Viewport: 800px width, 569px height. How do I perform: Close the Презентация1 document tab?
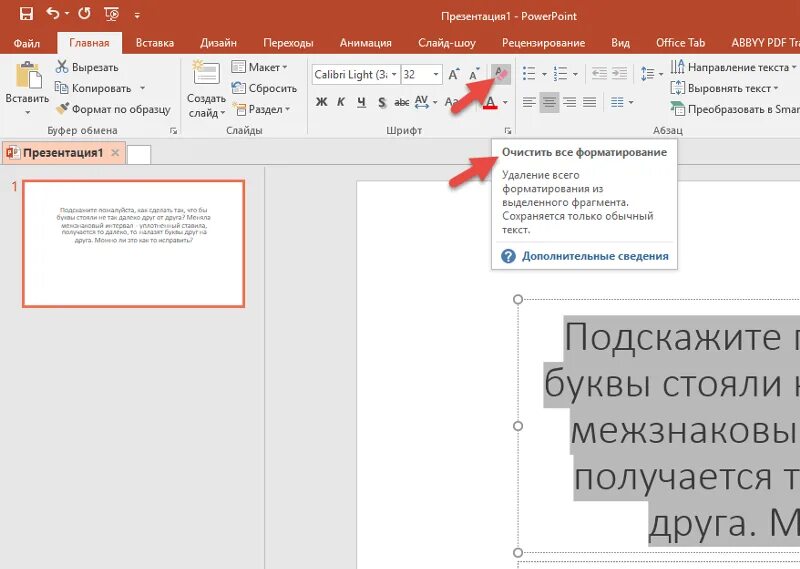(x=115, y=152)
